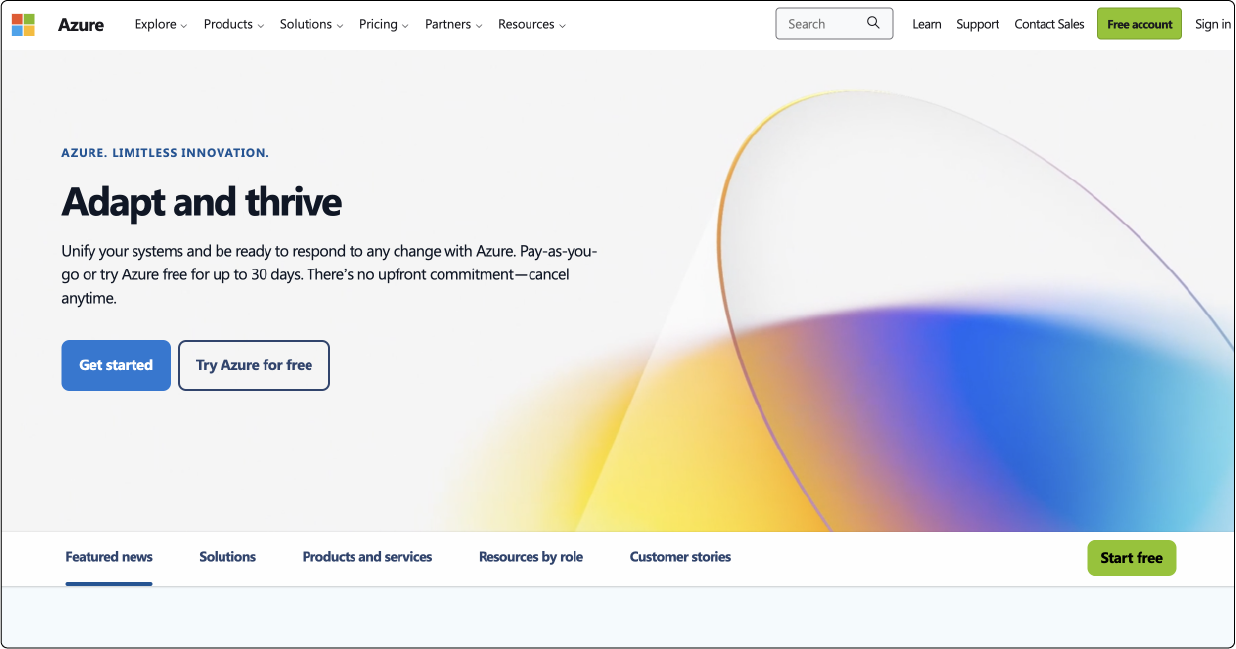Expand the Resources dropdown menu
This screenshot has width=1236, height=649.
click(x=532, y=24)
